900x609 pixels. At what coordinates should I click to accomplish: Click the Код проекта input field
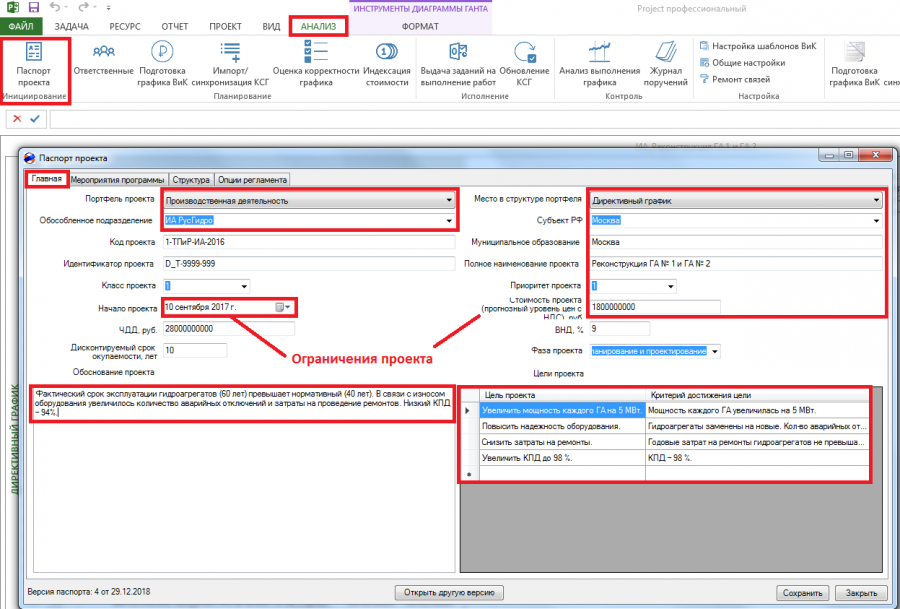point(309,242)
